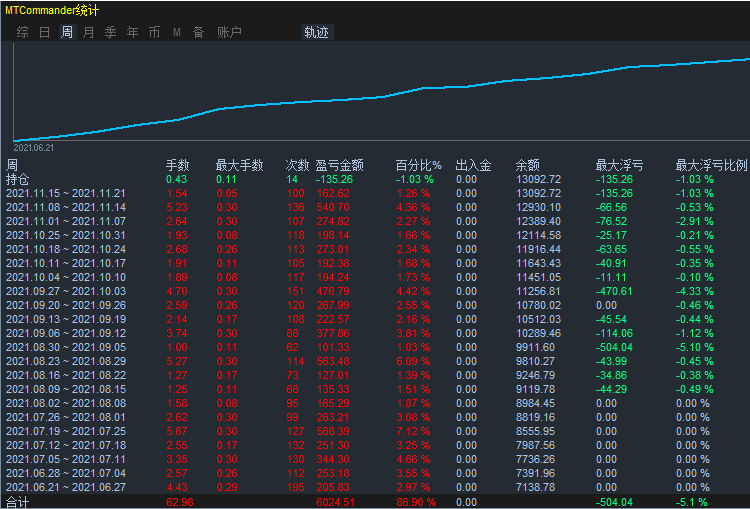Open the 备 notes tab
The width and height of the screenshot is (750, 509).
pos(199,32)
